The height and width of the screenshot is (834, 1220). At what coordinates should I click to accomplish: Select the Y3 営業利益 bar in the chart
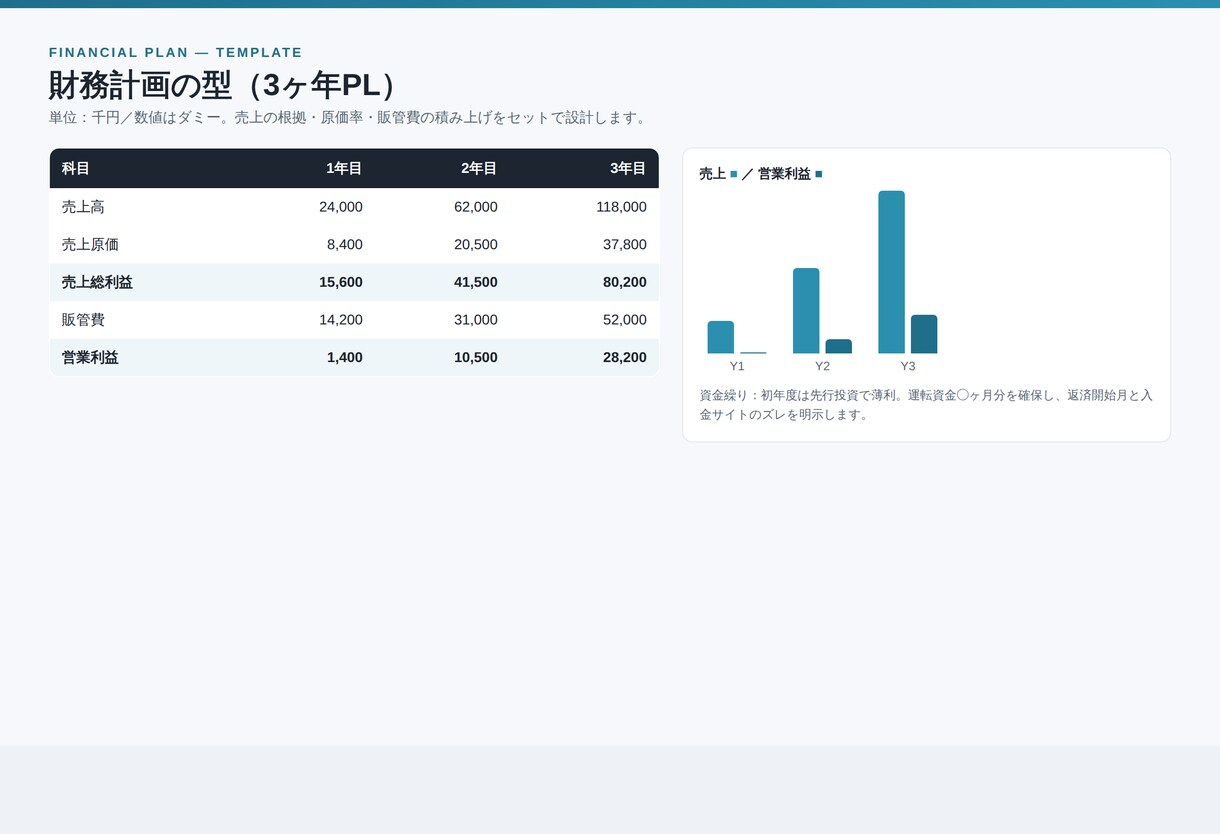click(x=924, y=334)
